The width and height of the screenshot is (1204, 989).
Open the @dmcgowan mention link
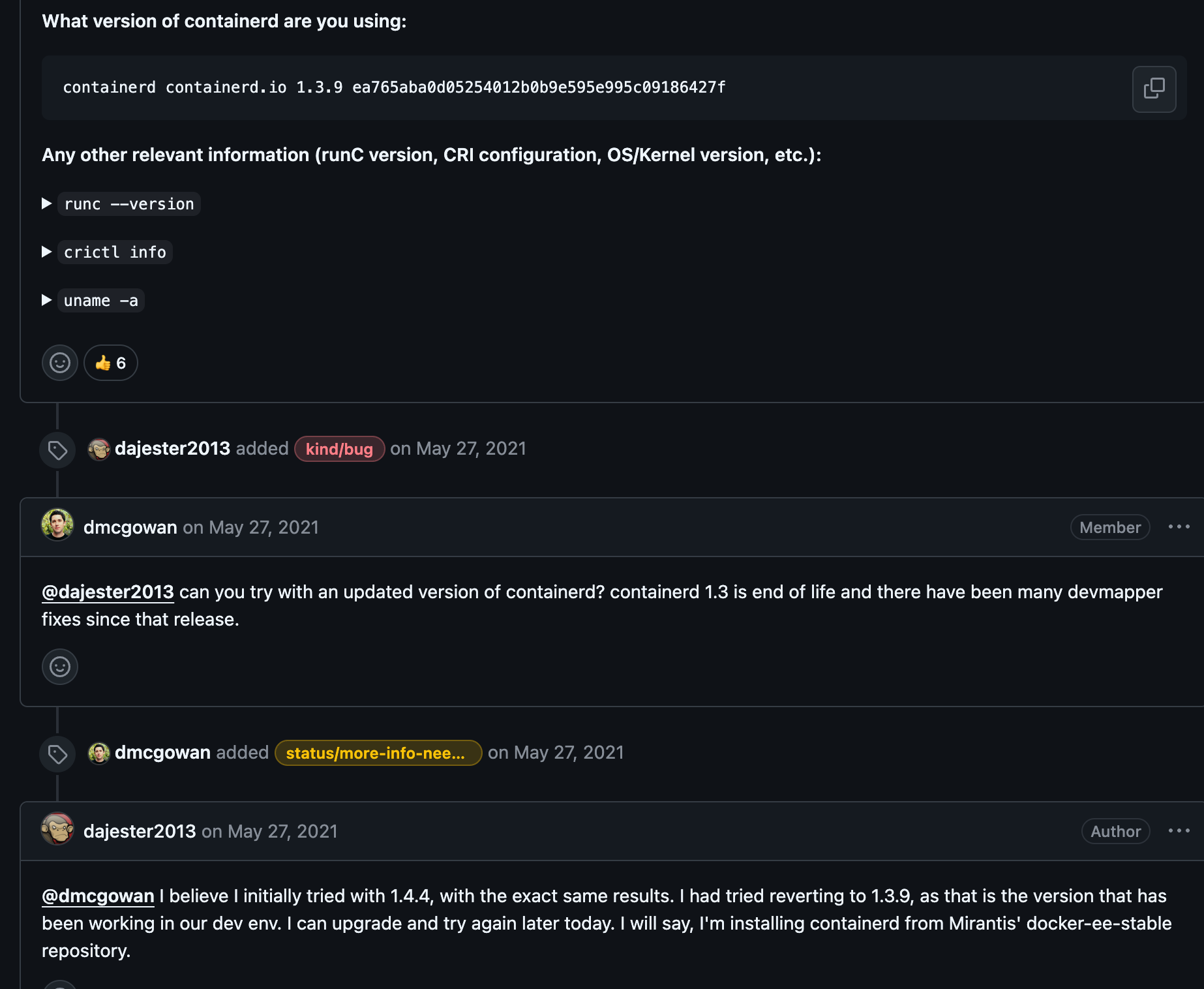click(x=98, y=896)
